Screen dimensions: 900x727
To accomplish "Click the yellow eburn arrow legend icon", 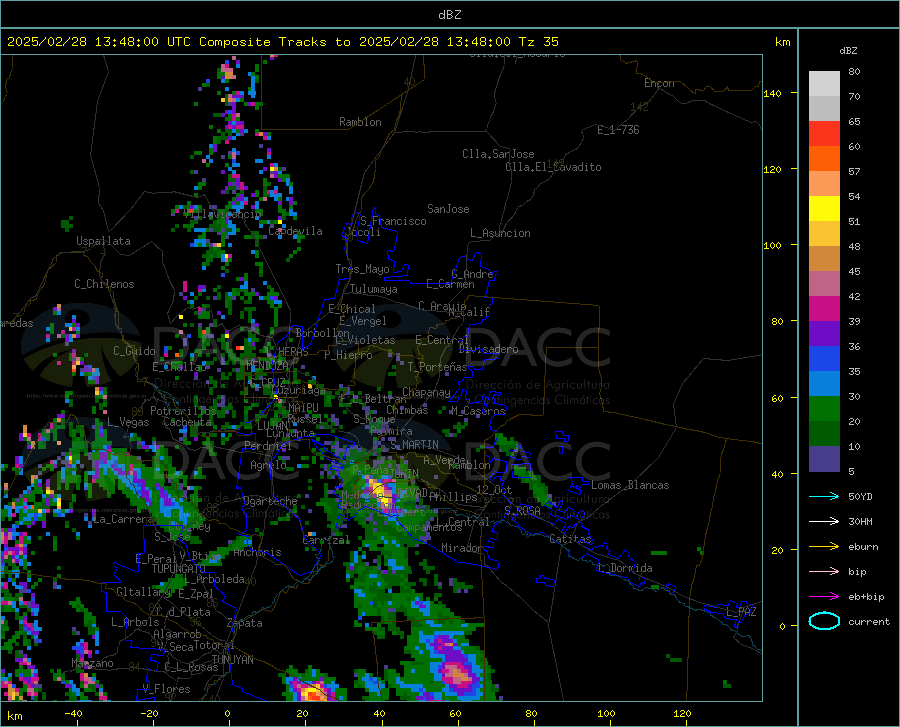I will coord(824,546).
